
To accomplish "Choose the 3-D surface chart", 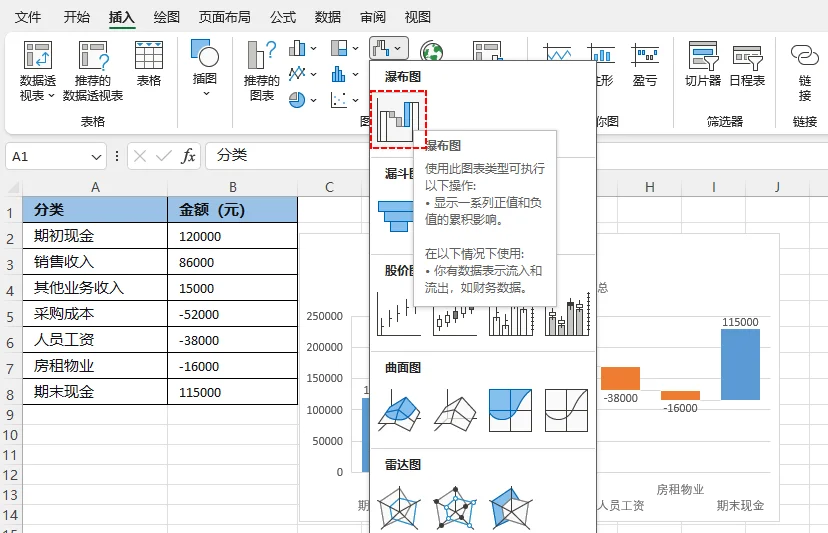I will pos(399,410).
